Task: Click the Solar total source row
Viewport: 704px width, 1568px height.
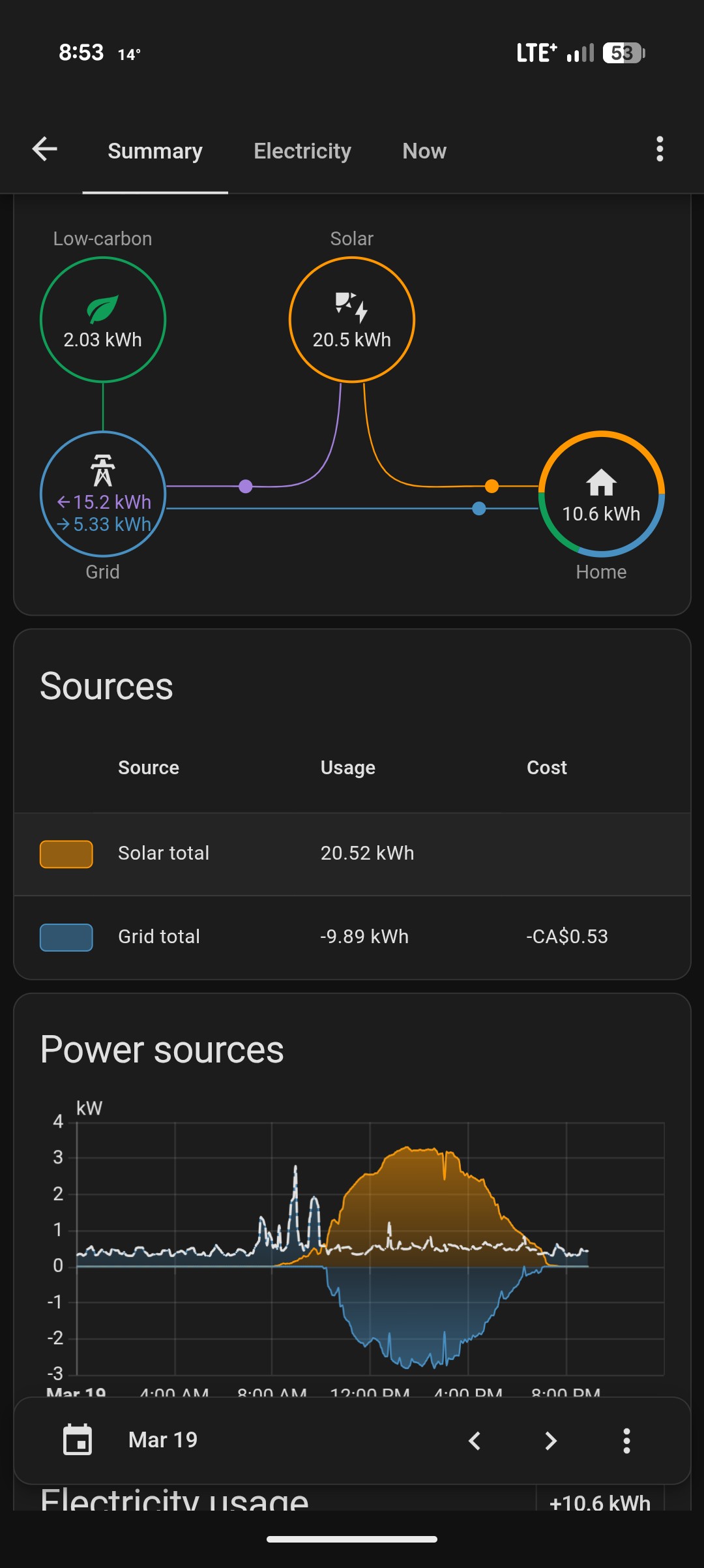Action: tap(352, 854)
